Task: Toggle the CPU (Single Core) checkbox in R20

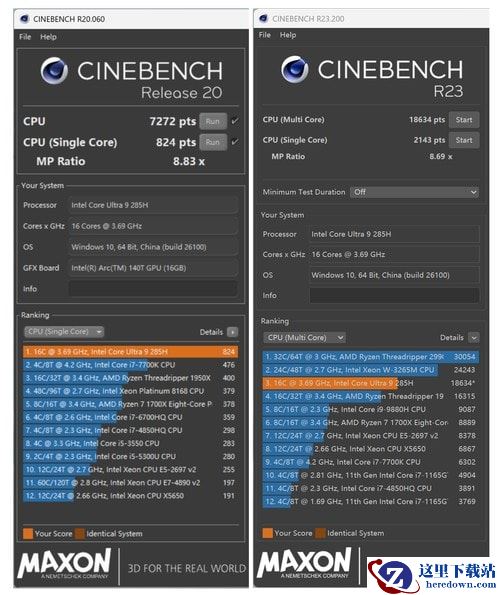Action: click(x=235, y=142)
